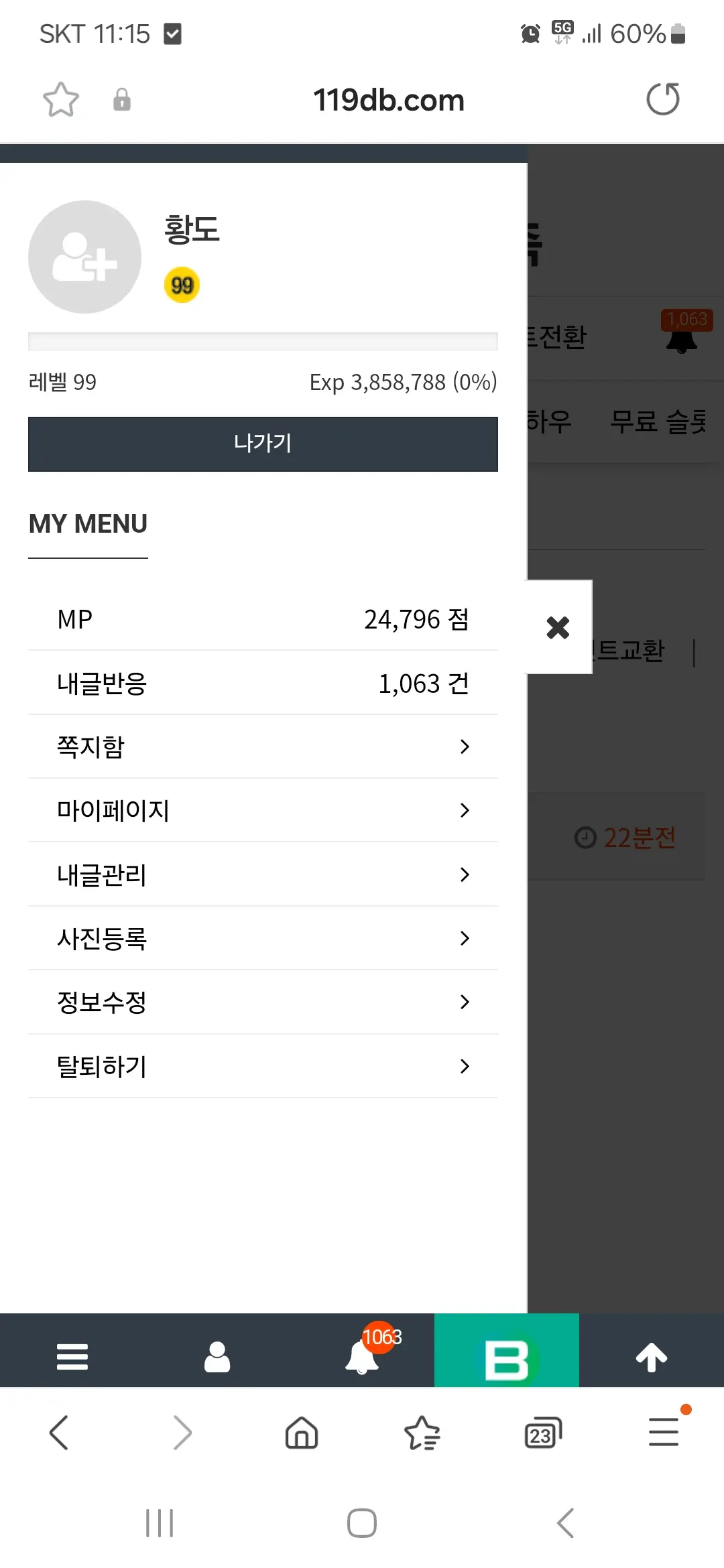Expand 정보수정 chevron arrow

pyautogui.click(x=465, y=1002)
